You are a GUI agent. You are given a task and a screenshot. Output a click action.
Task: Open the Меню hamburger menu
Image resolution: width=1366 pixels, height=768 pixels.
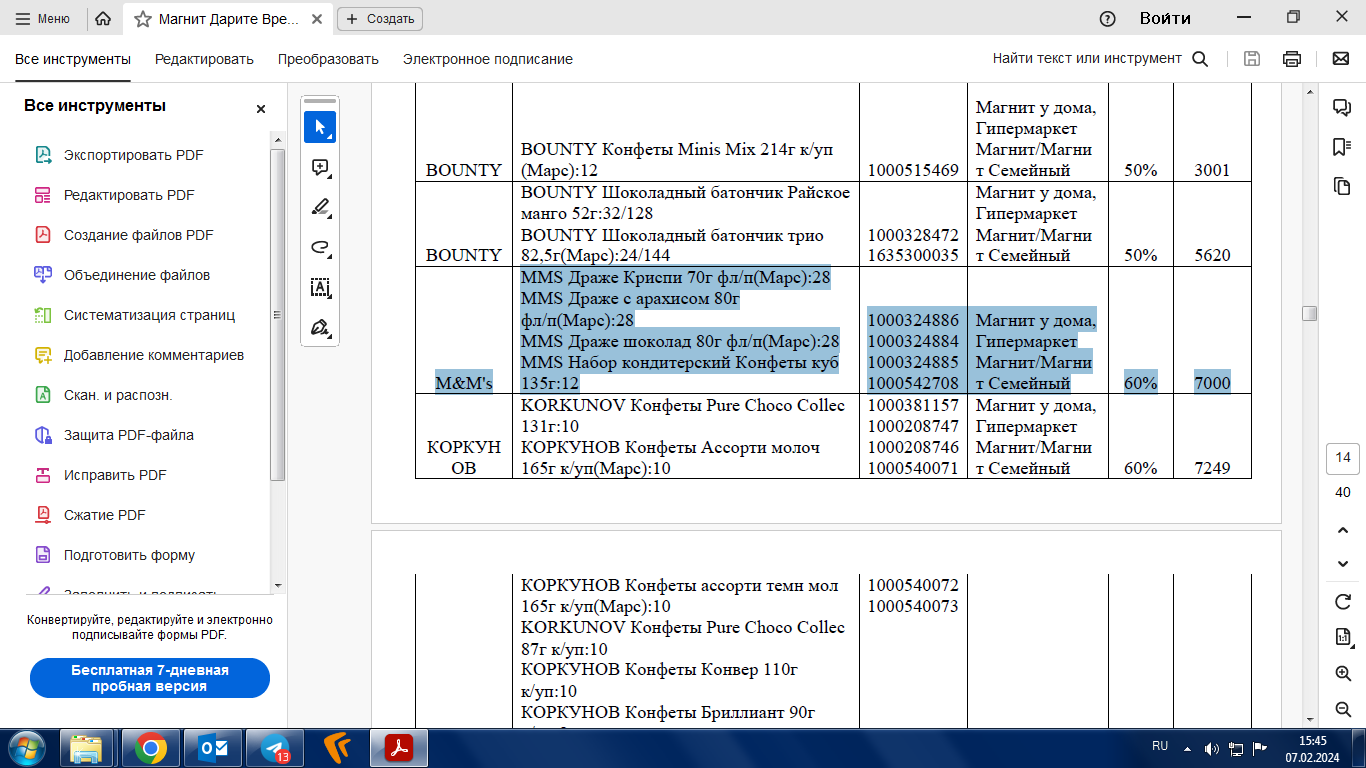(x=42, y=19)
